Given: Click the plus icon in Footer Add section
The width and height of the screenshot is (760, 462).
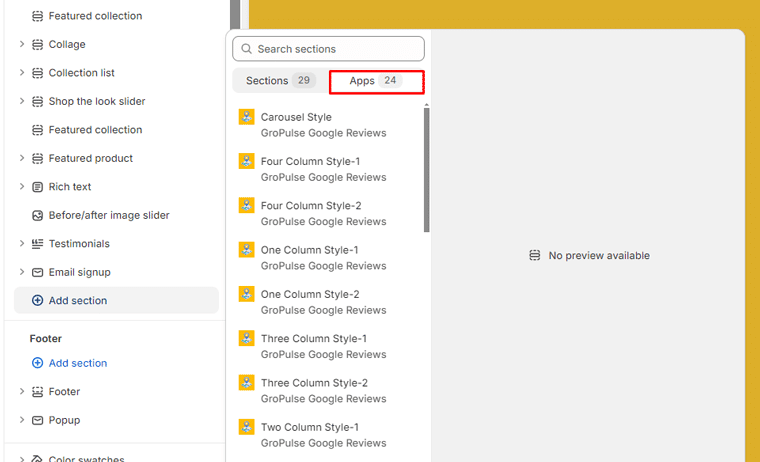Looking at the screenshot, I should pyautogui.click(x=37, y=363).
